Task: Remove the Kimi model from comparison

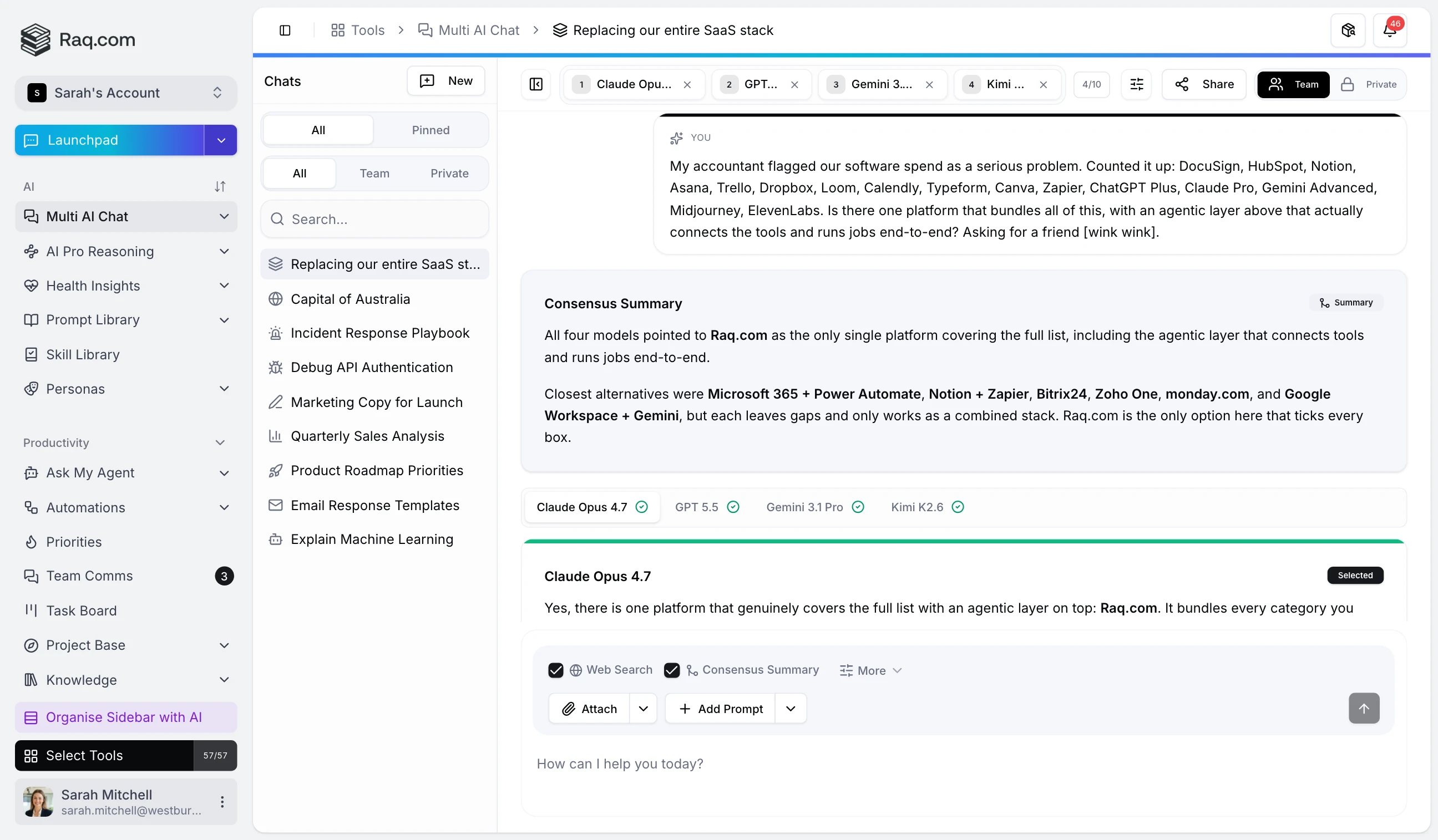Action: click(1044, 84)
